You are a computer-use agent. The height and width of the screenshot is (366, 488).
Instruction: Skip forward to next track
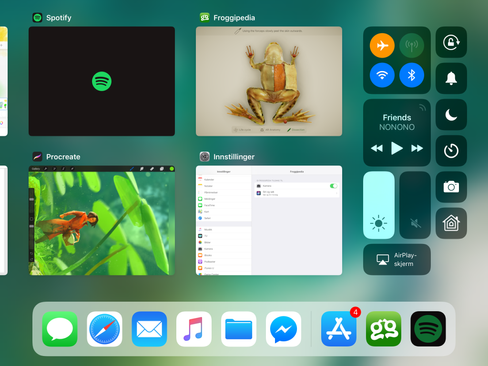point(417,148)
